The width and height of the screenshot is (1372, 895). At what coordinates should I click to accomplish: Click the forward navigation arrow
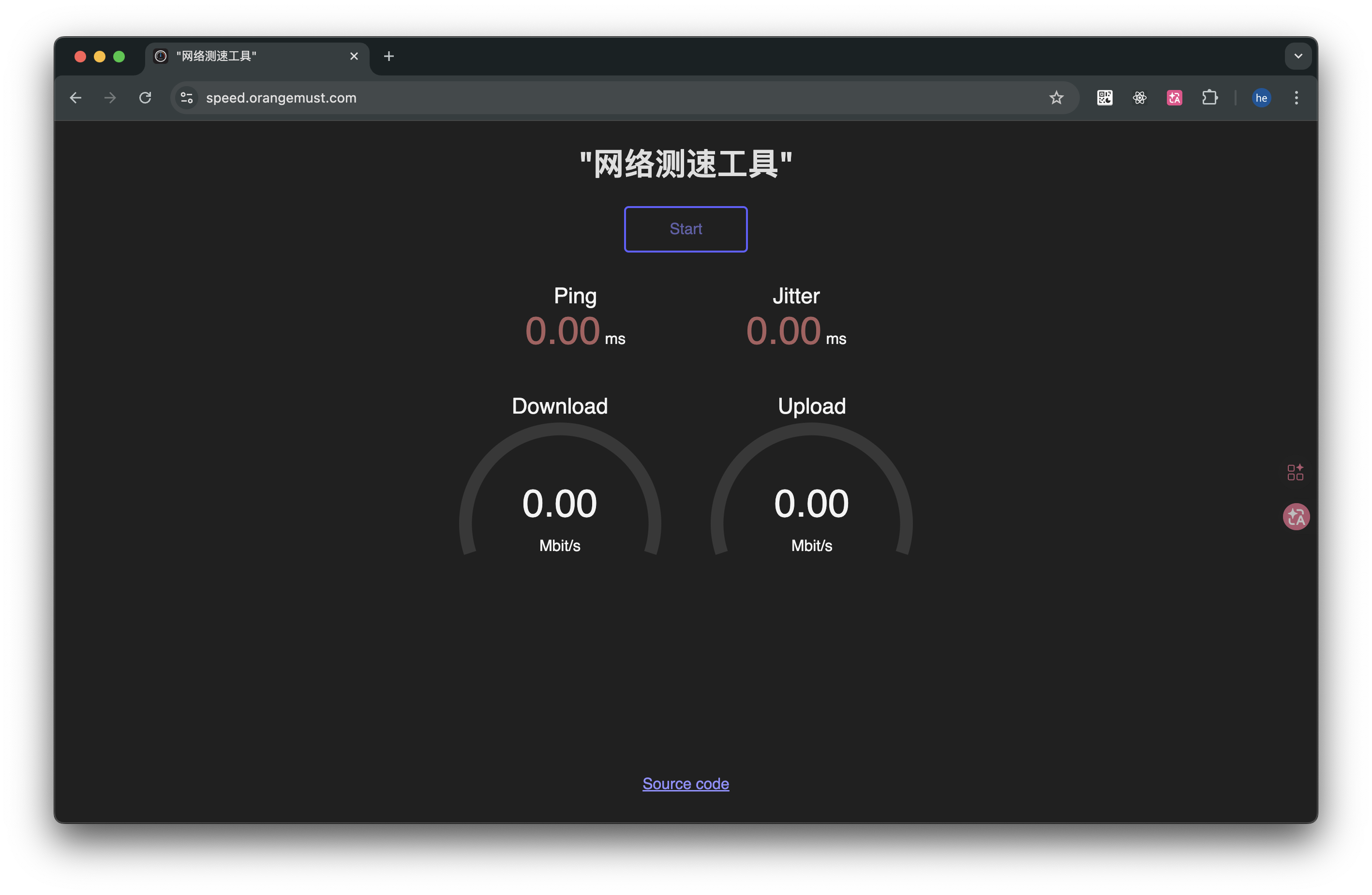click(109, 97)
